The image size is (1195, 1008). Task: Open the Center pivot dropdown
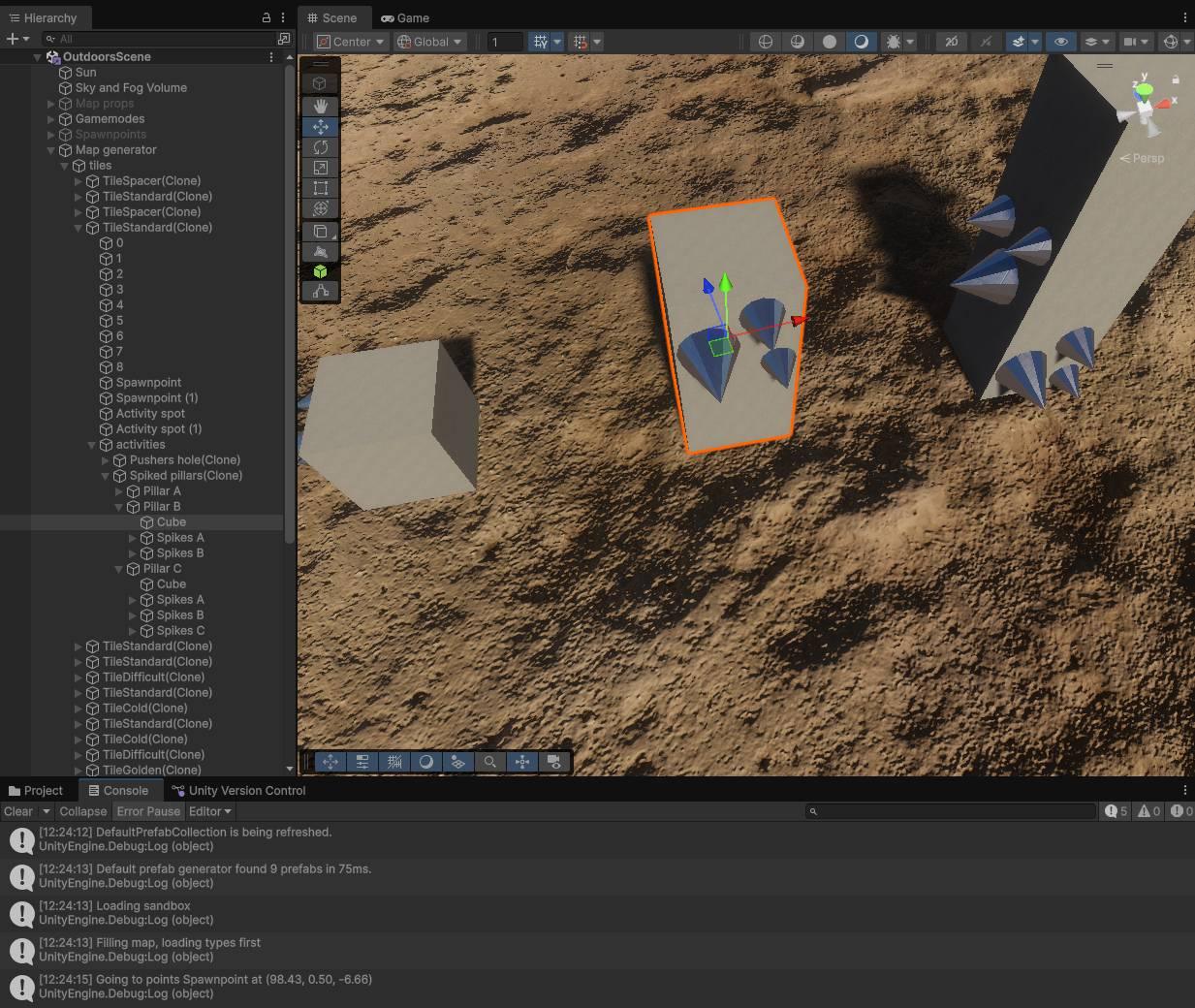point(352,42)
